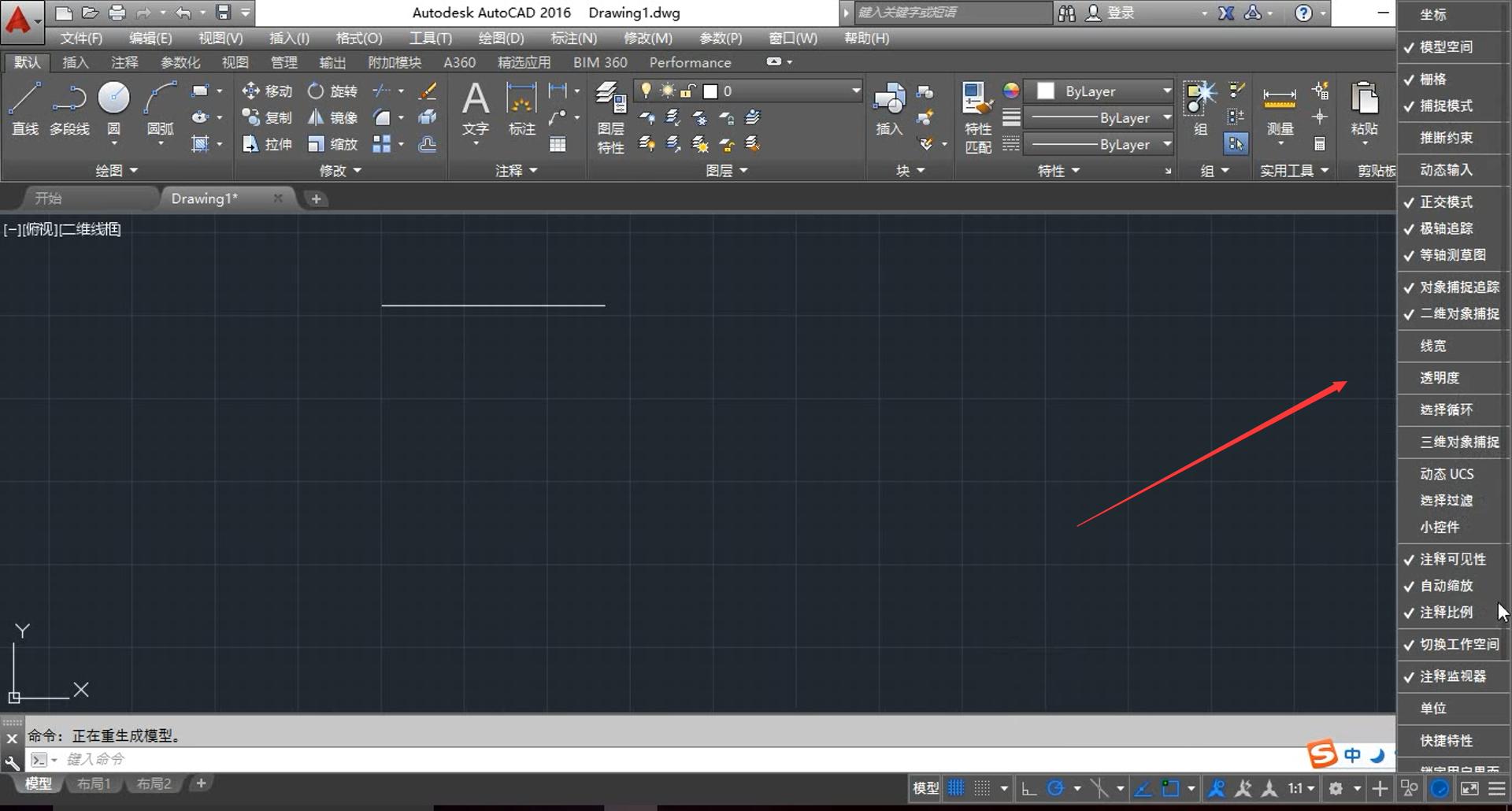This screenshot has height=811, width=1512.
Task: Activate the Move (移动) tool
Action: pos(267,91)
